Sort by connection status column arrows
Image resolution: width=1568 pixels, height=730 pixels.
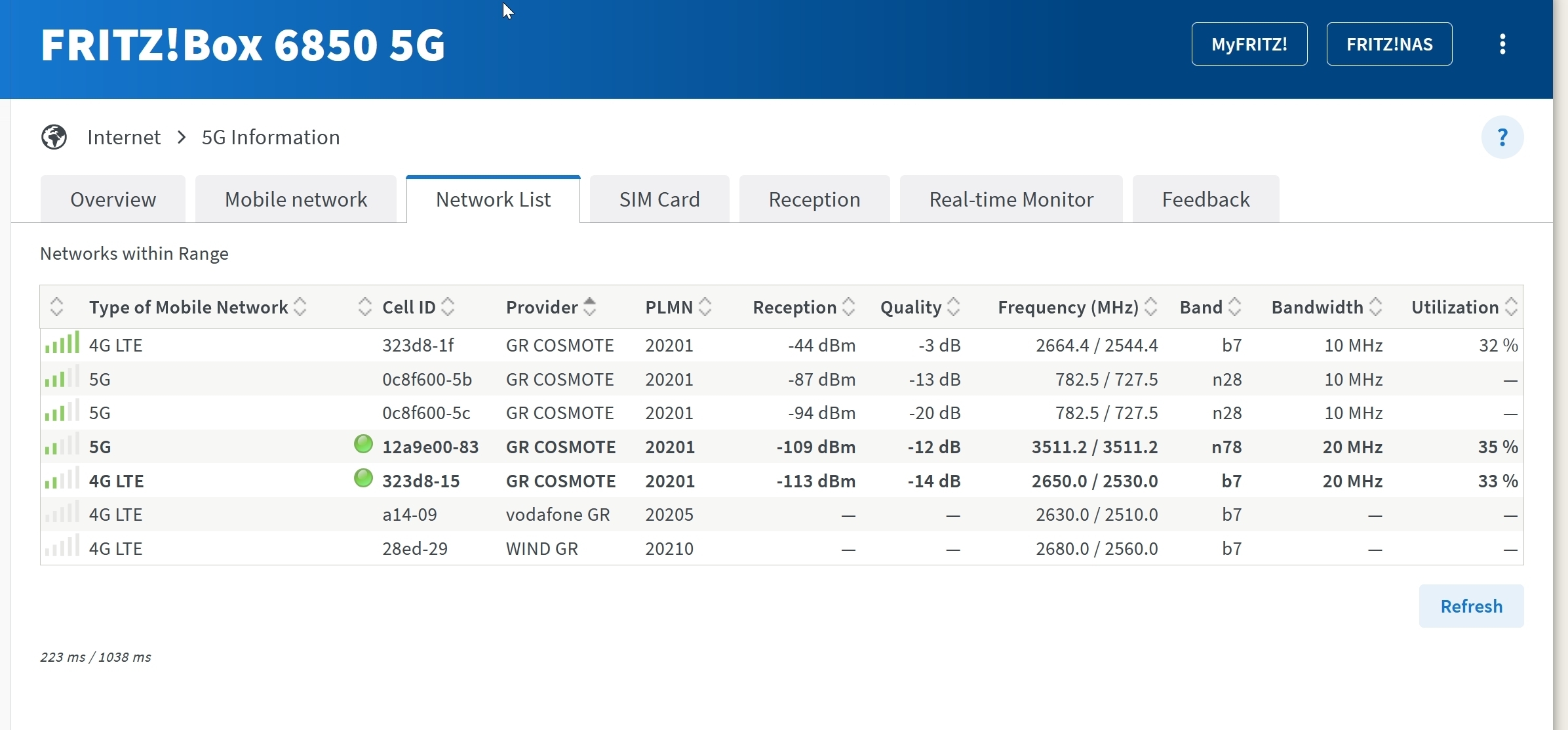(365, 306)
